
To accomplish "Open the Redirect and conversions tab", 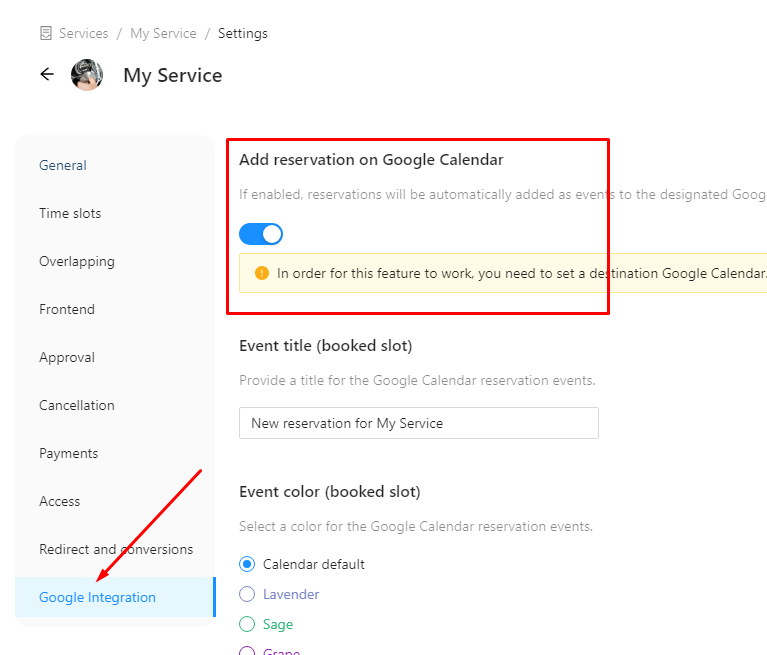I will point(116,549).
